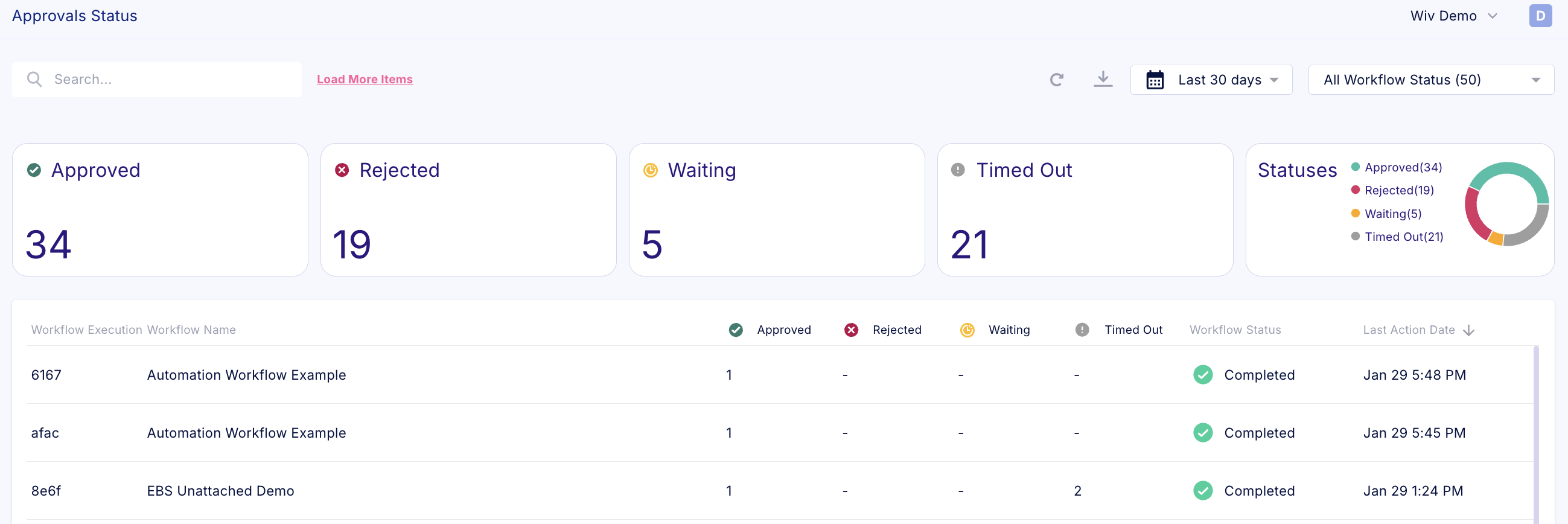This screenshot has width=1568, height=524.
Task: Click the Approved column header checkmark icon
Action: (735, 330)
